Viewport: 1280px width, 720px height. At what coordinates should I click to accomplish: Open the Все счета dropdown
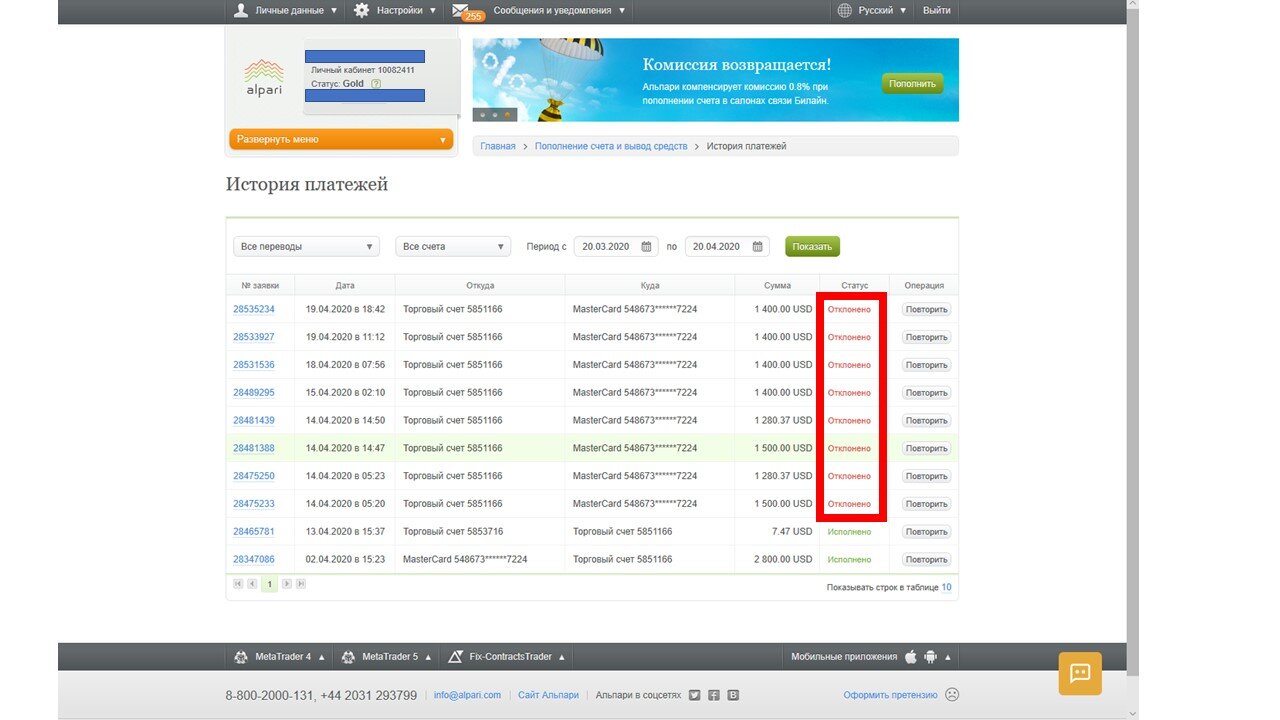coord(453,247)
